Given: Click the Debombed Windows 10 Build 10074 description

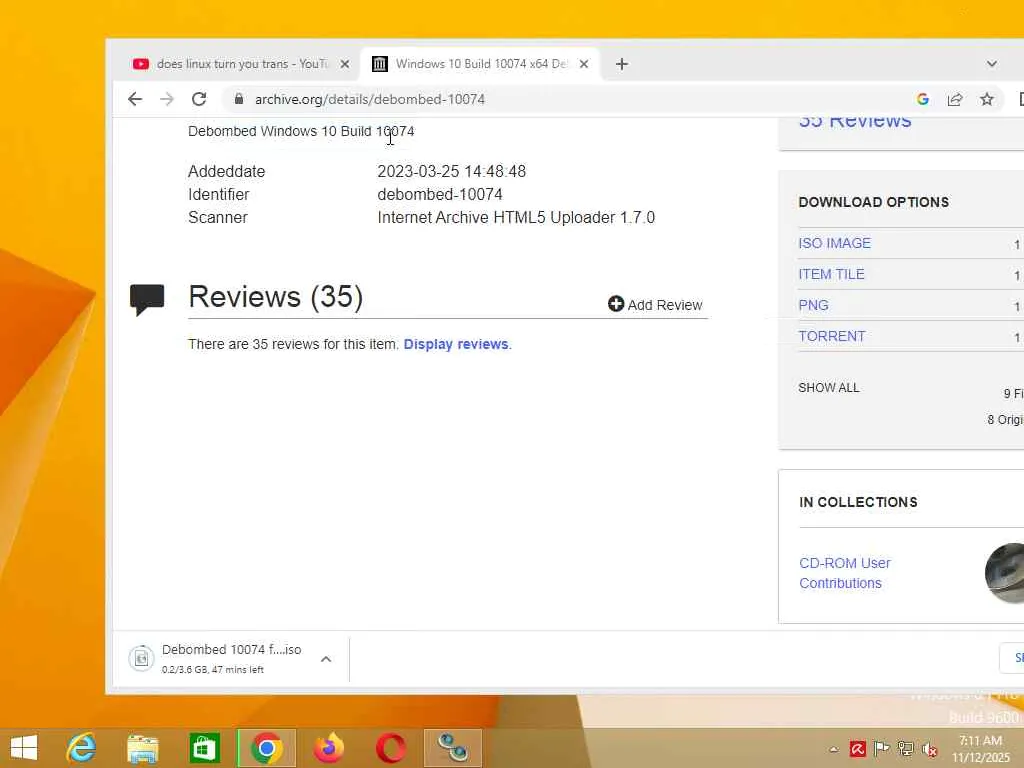Looking at the screenshot, I should pyautogui.click(x=301, y=131).
